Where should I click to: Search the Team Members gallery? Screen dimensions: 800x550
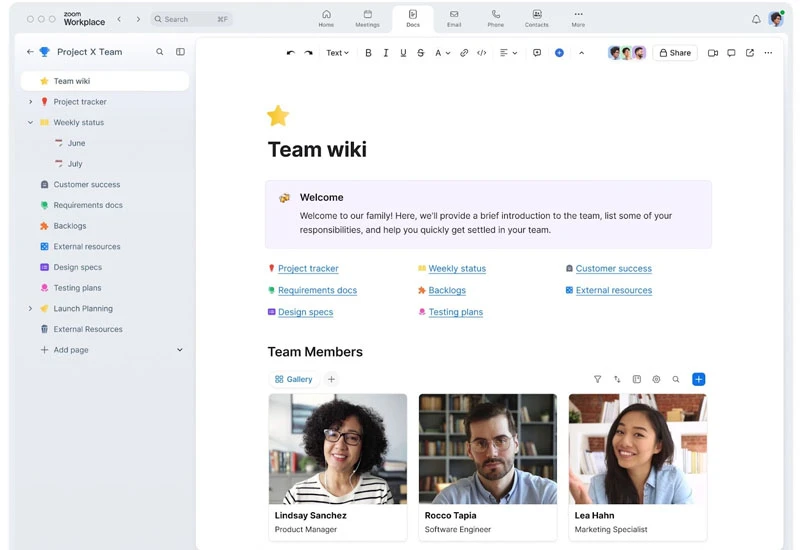pyautogui.click(x=676, y=380)
